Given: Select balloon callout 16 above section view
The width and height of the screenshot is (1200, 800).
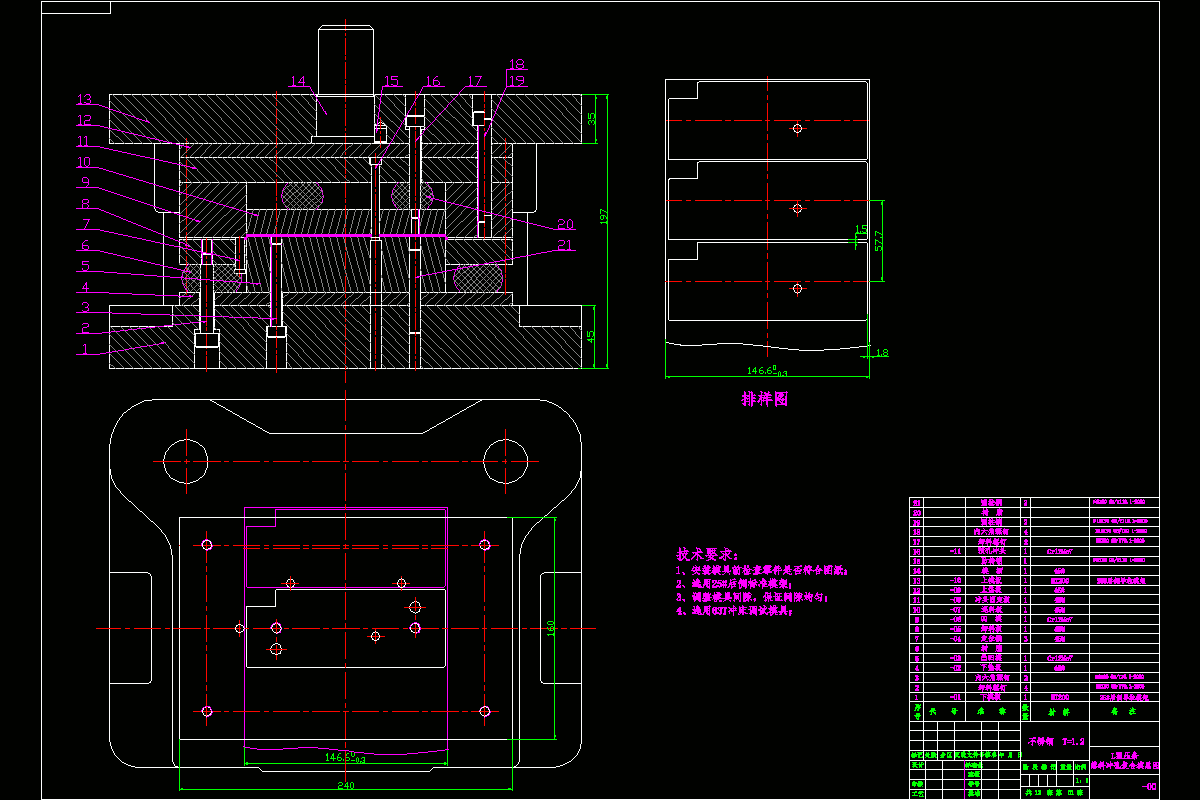Looking at the screenshot, I should [x=431, y=80].
